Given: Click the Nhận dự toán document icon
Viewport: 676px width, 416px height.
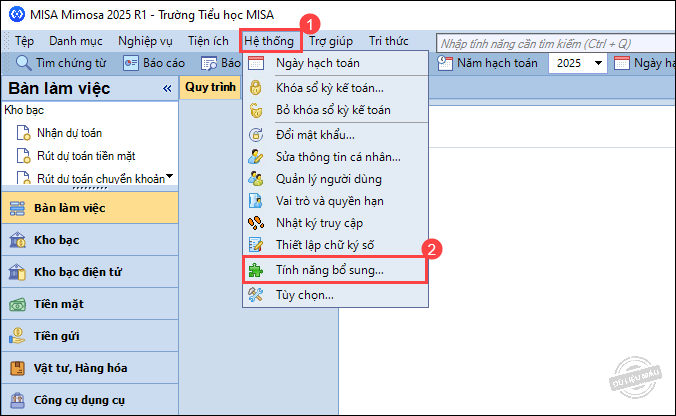Looking at the screenshot, I should (23, 133).
